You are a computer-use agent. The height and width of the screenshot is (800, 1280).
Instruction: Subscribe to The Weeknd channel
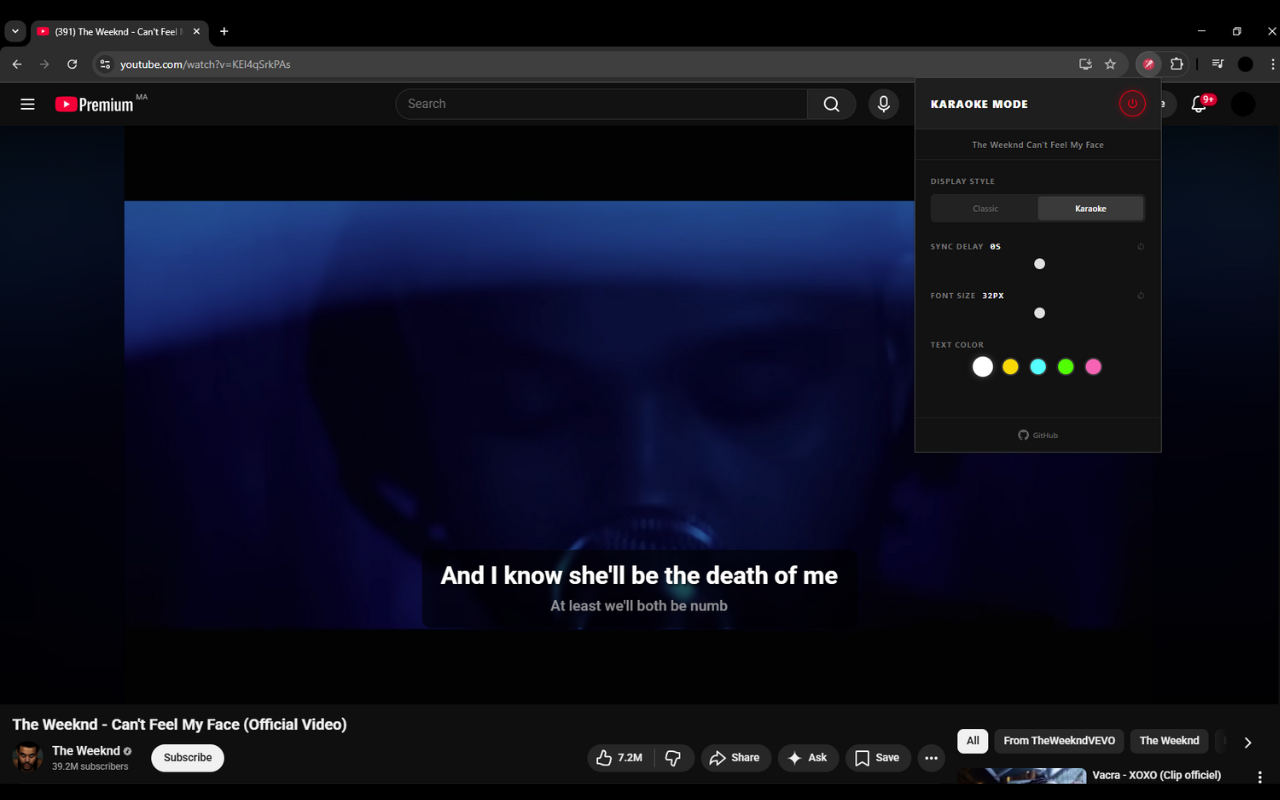[x=188, y=757]
